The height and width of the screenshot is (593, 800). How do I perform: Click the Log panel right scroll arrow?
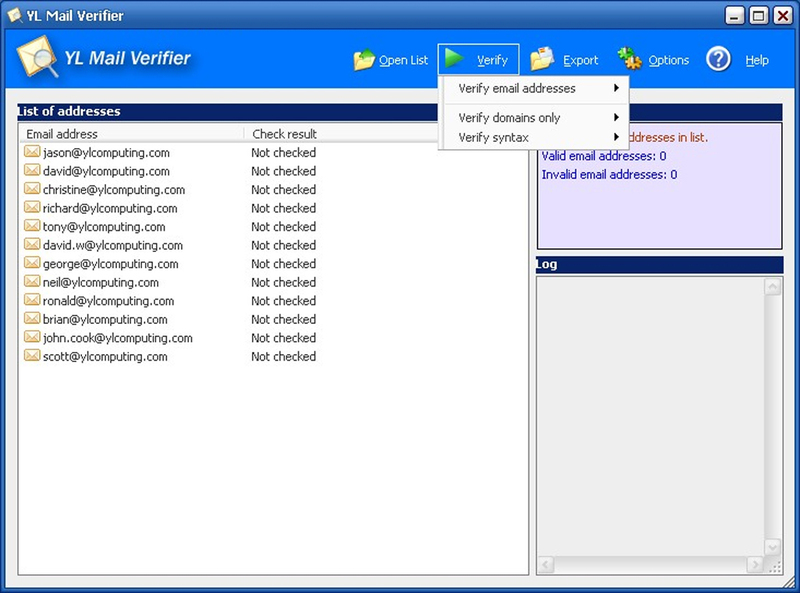(x=755, y=564)
